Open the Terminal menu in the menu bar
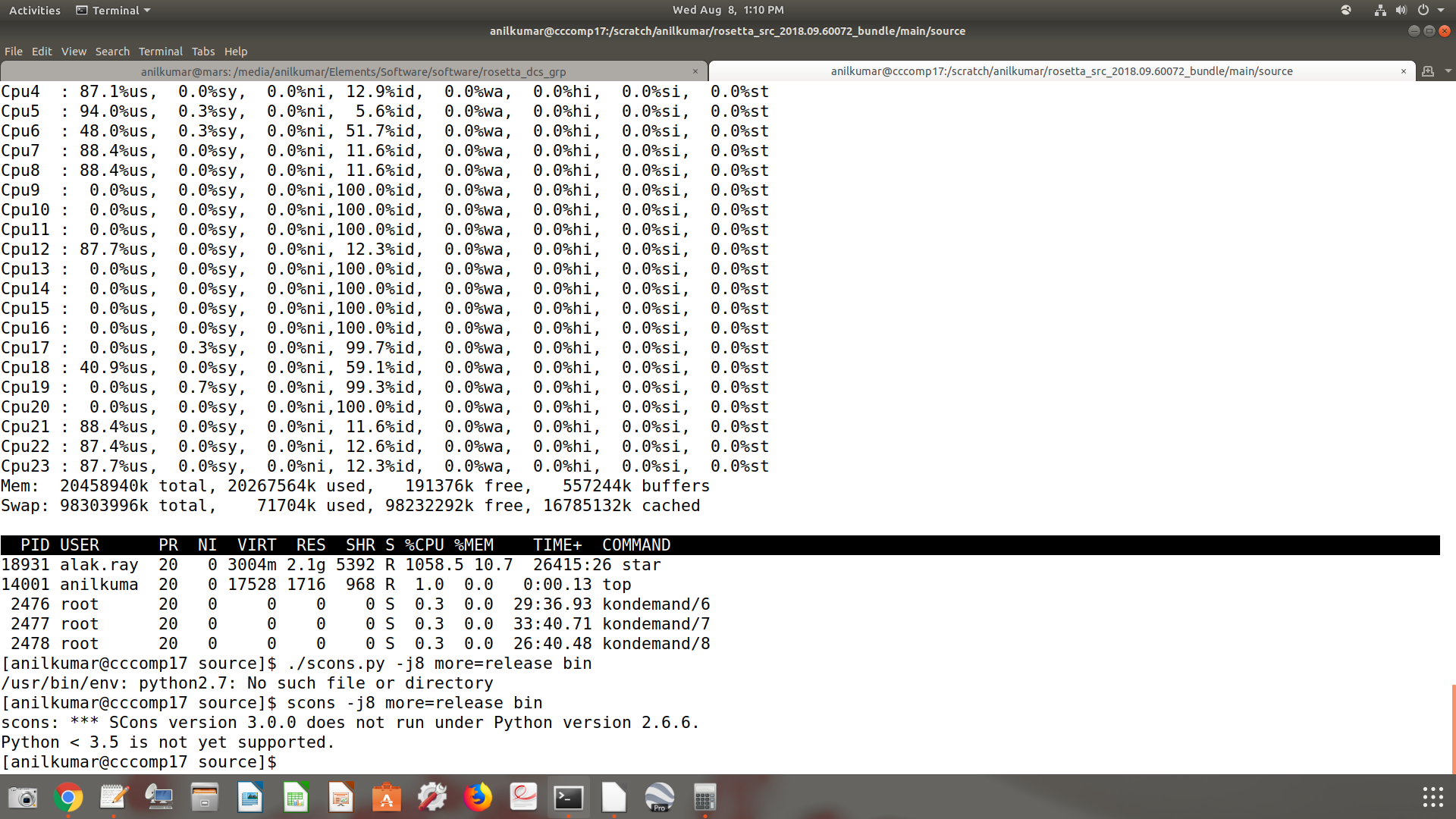The width and height of the screenshot is (1456, 819). pos(160,51)
